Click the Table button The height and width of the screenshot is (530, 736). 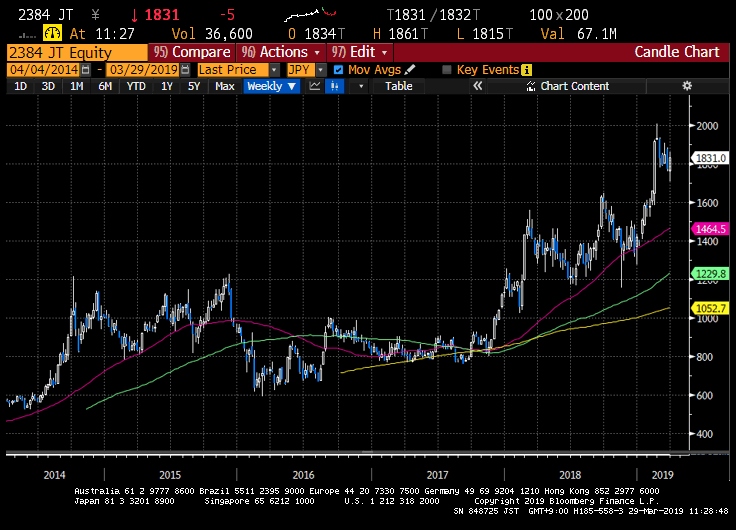398,87
